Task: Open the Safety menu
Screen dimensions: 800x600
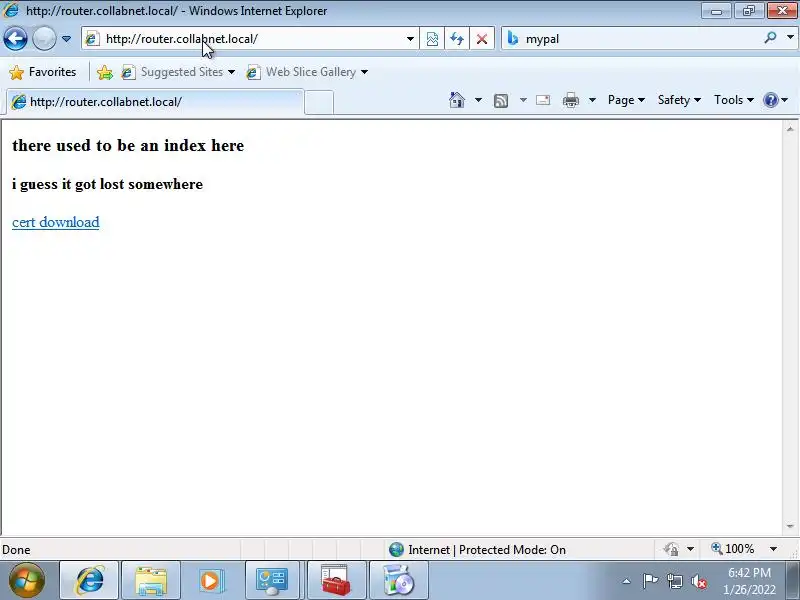Action: (679, 100)
